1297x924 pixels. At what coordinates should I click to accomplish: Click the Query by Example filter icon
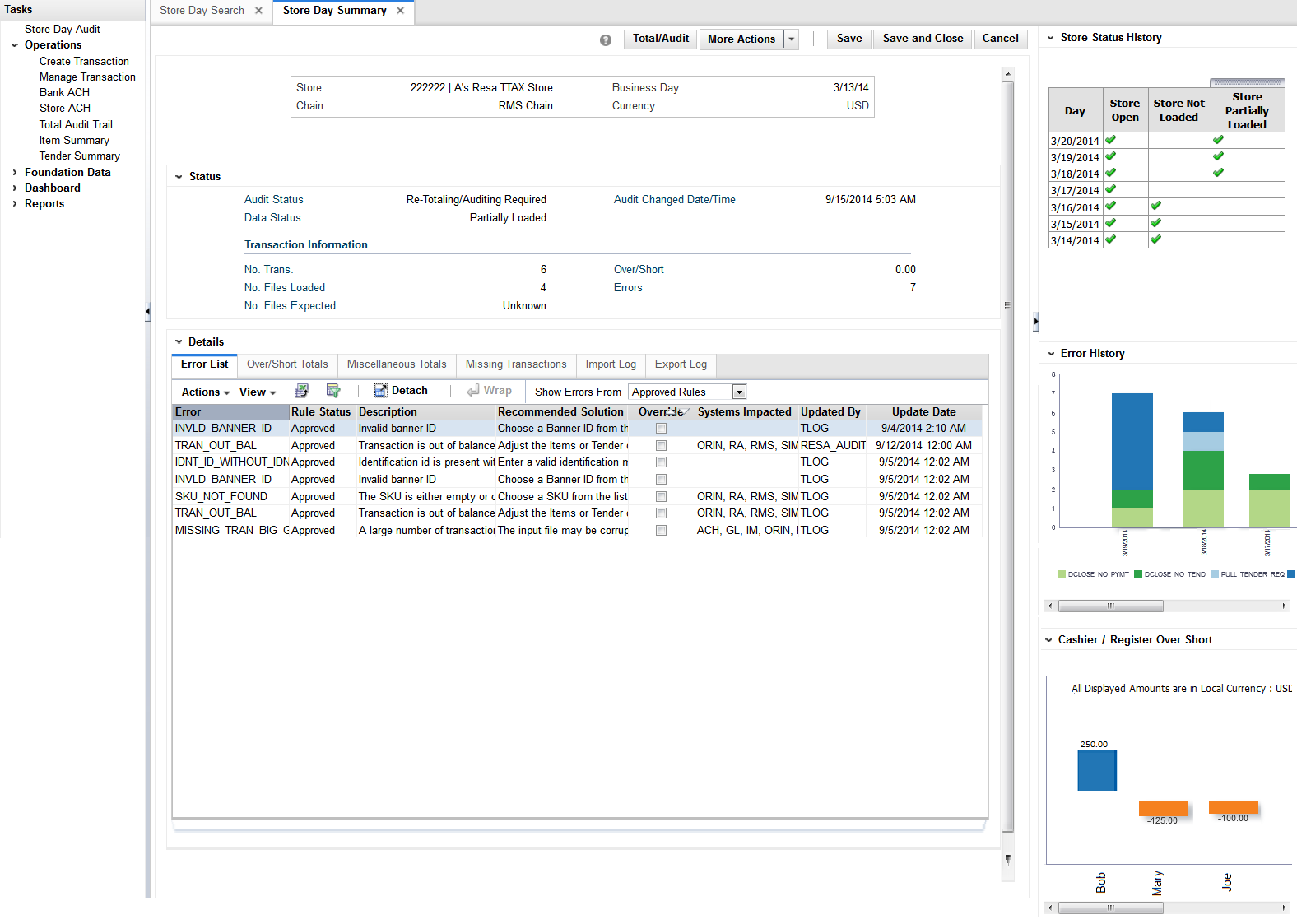(333, 391)
